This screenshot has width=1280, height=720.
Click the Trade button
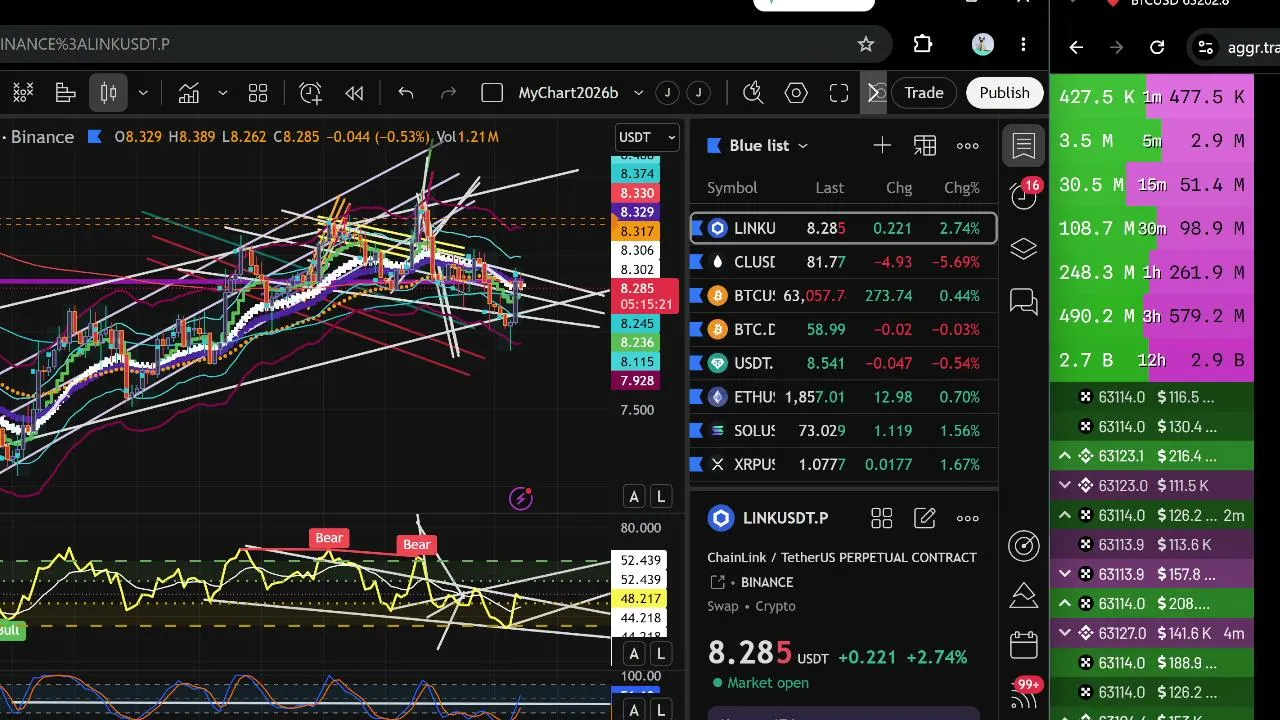click(x=924, y=93)
